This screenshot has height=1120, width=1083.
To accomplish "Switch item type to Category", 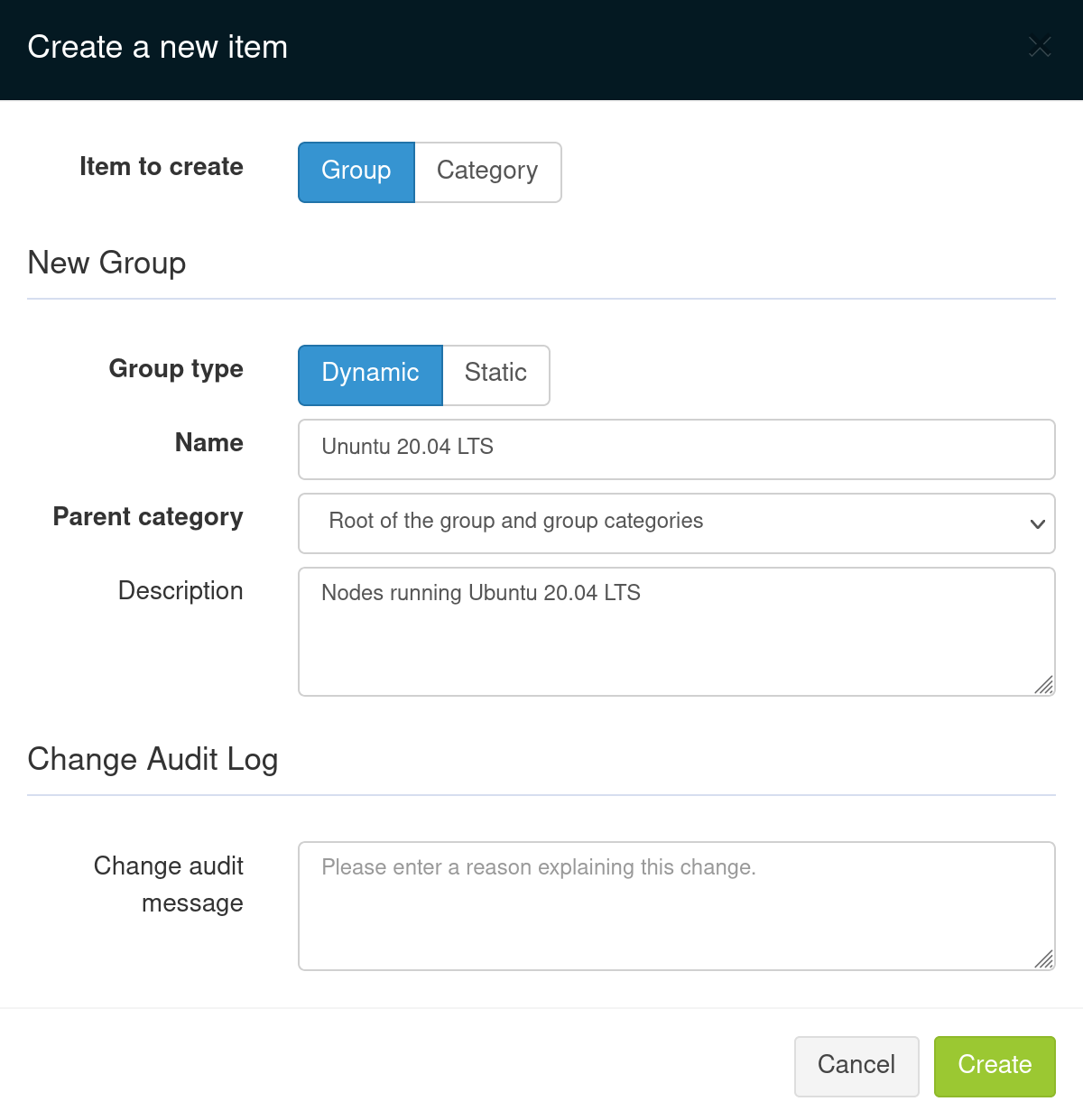I will (x=487, y=171).
